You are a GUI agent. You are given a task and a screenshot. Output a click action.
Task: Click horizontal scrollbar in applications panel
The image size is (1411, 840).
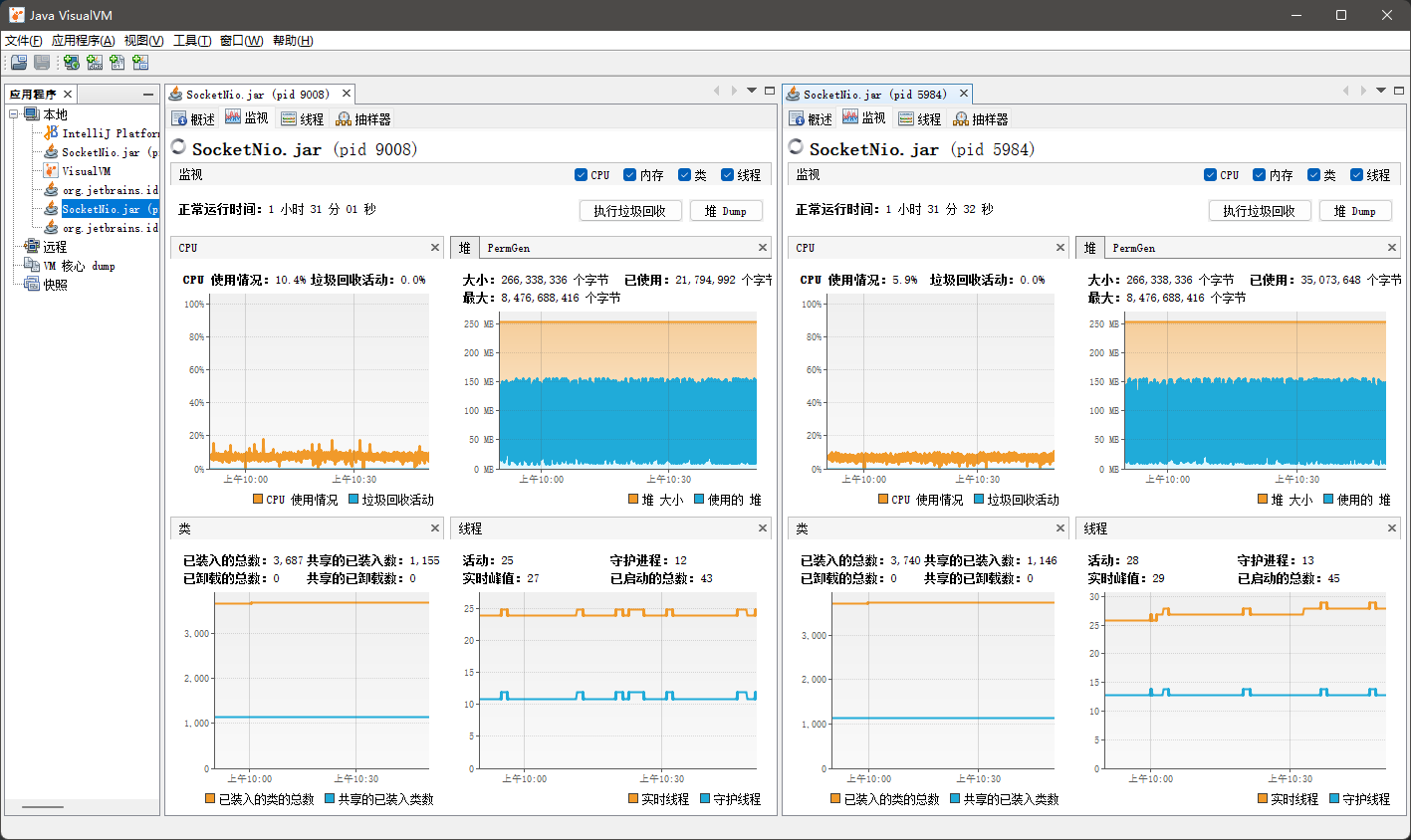click(x=43, y=806)
